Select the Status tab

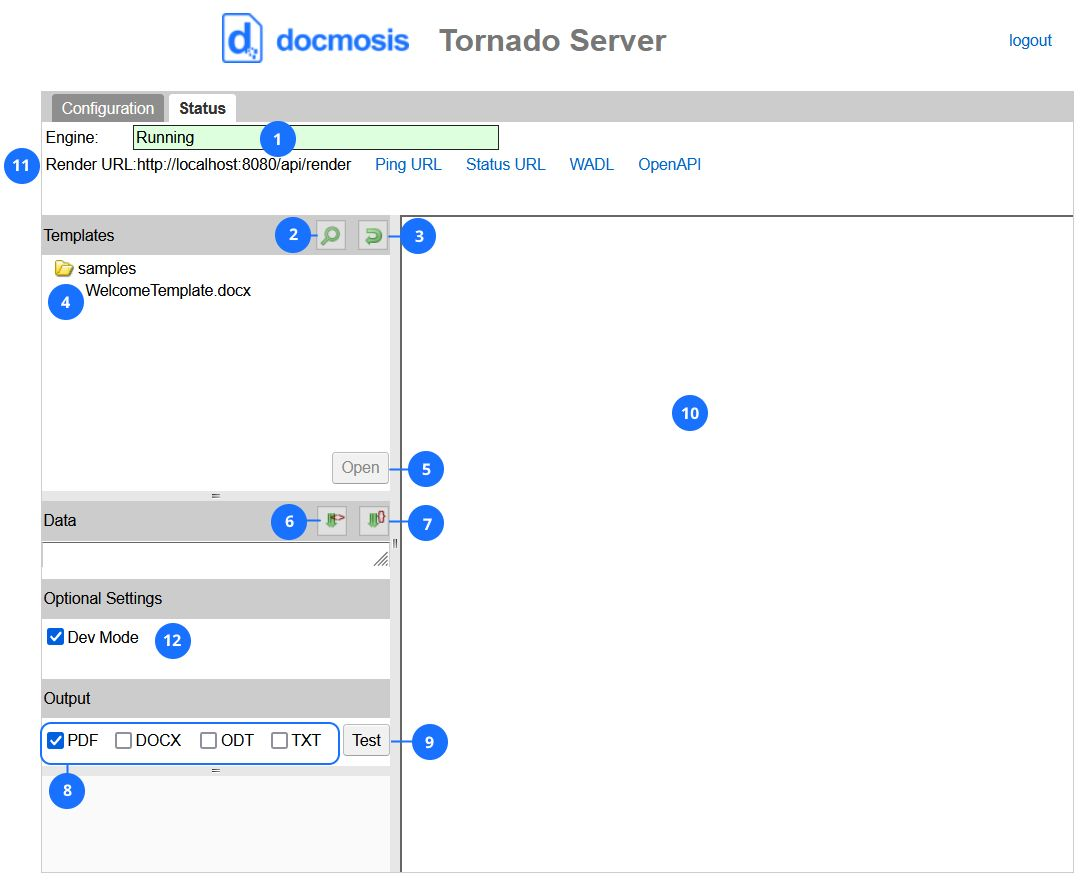[x=202, y=109]
